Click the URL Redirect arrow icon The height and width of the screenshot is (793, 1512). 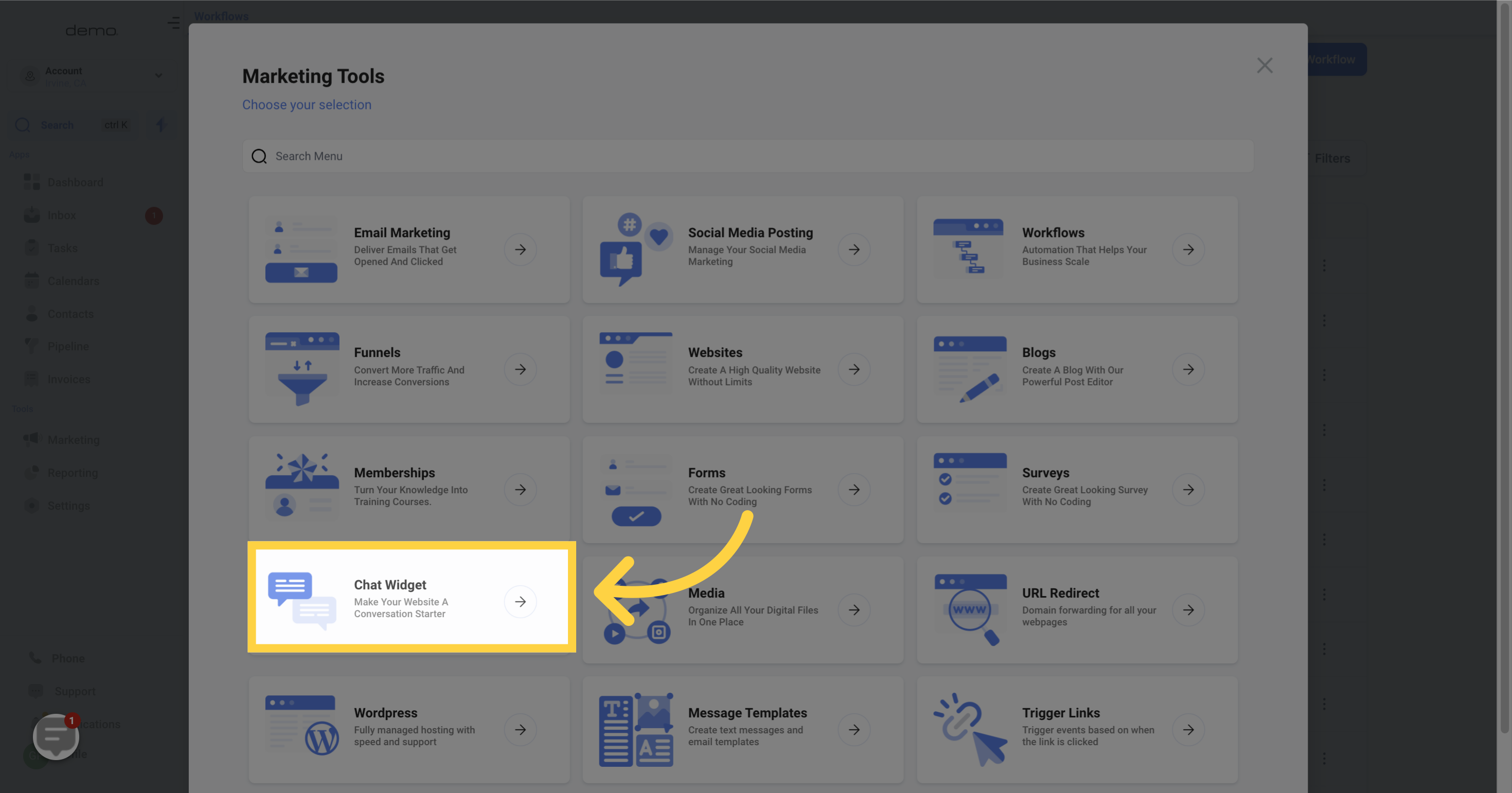pos(1188,610)
